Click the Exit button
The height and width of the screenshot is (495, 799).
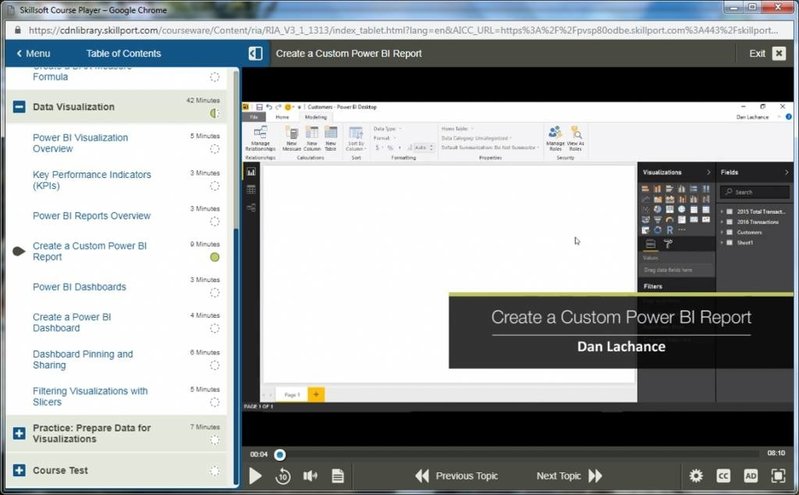tap(767, 53)
